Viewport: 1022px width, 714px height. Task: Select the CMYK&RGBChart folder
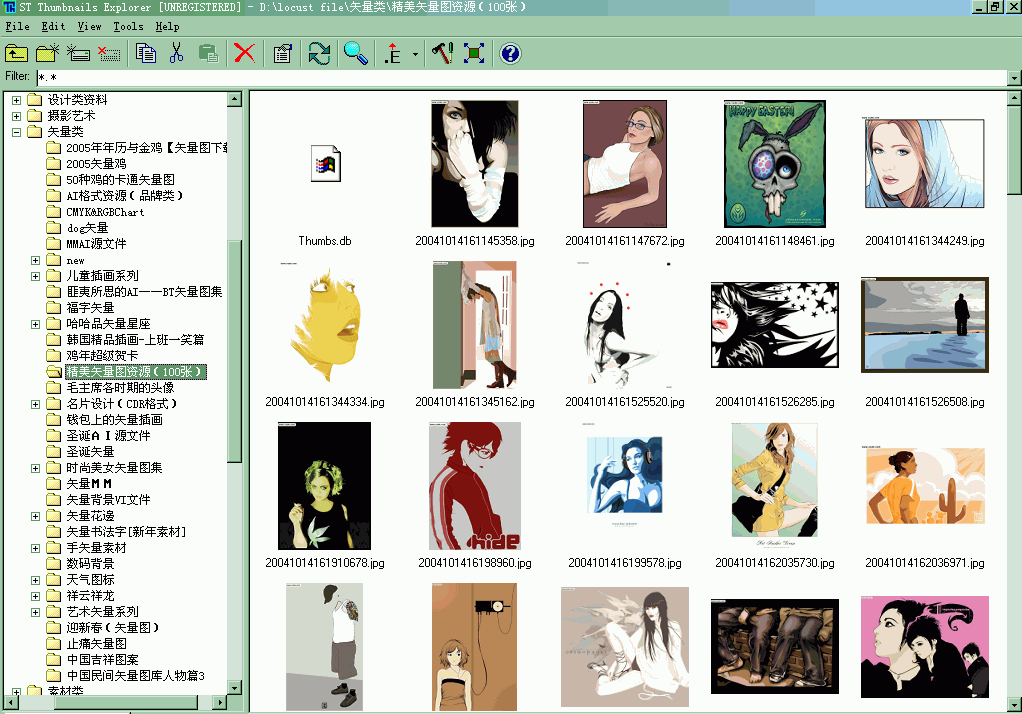(x=105, y=212)
